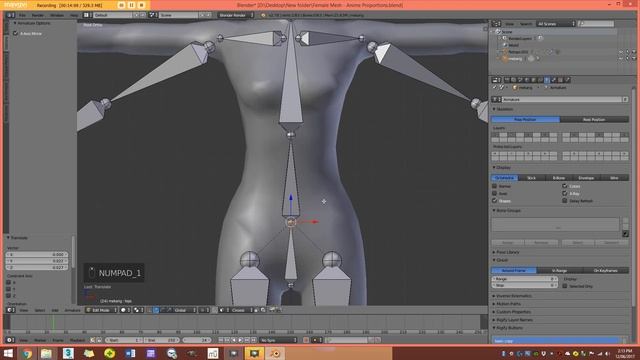Open the Blender Render engine dropdown

236,15
